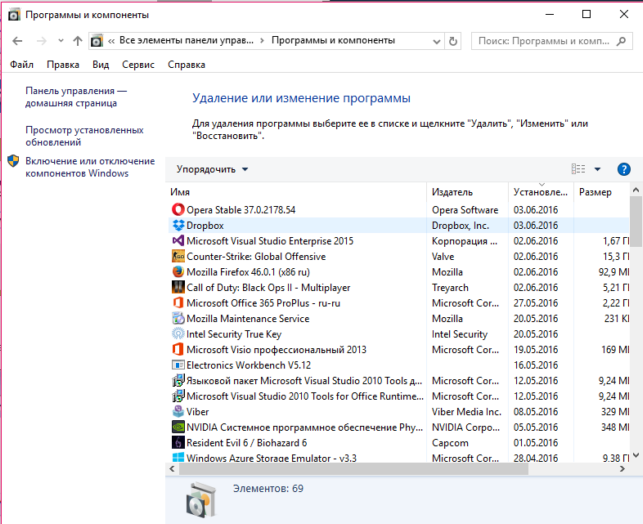
Task: Open Включение или отключение компонентов Windows
Action: click(x=90, y=167)
